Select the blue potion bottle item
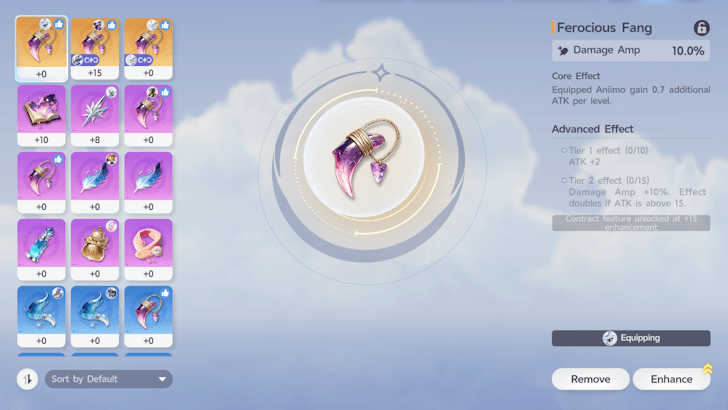The width and height of the screenshot is (728, 410). pyautogui.click(x=41, y=249)
